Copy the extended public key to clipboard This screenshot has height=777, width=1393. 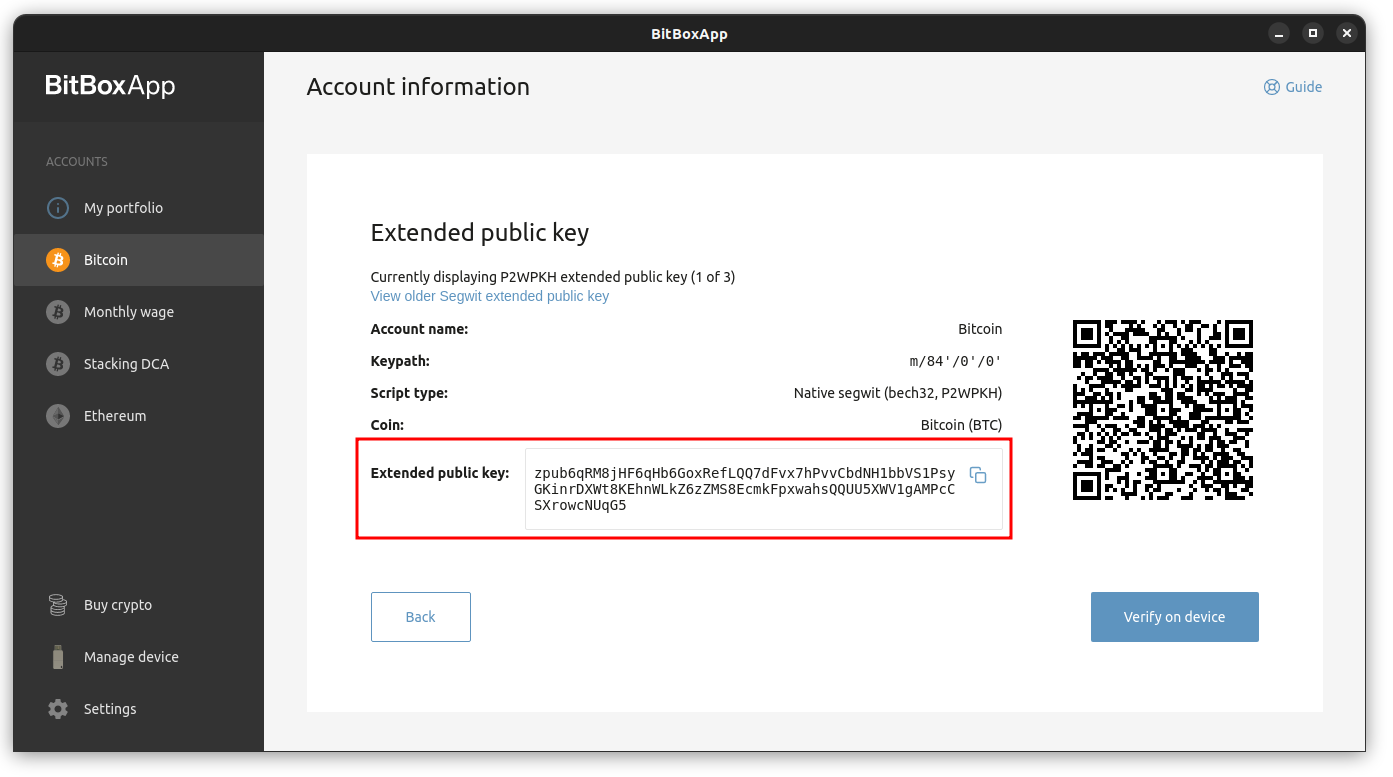pos(978,475)
